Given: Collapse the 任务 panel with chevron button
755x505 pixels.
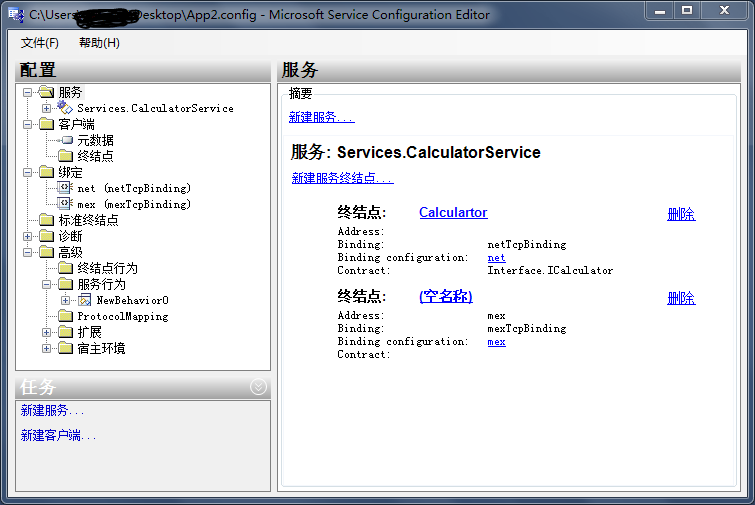Looking at the screenshot, I should pyautogui.click(x=258, y=387).
